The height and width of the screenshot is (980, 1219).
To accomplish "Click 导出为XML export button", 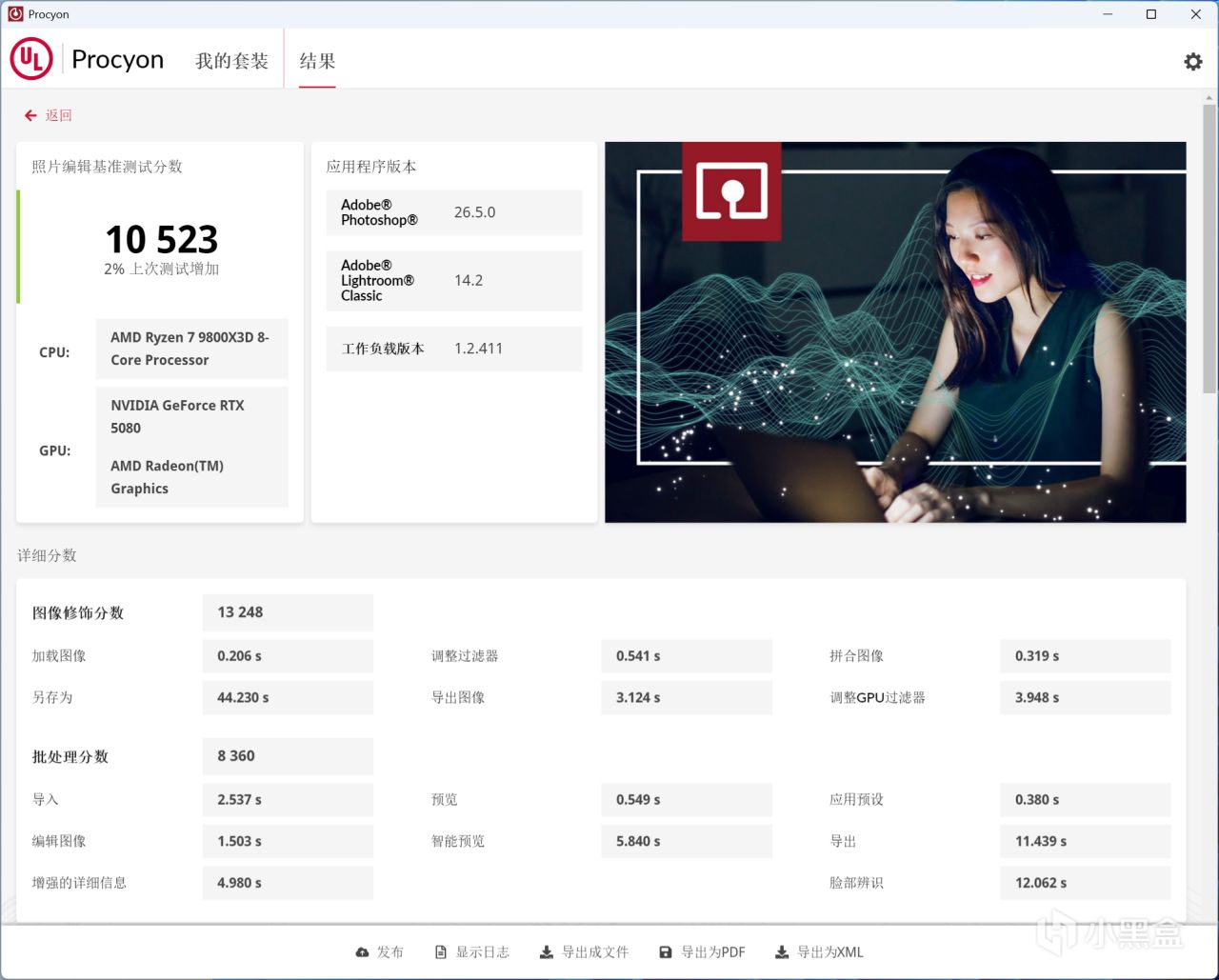I will (819, 952).
